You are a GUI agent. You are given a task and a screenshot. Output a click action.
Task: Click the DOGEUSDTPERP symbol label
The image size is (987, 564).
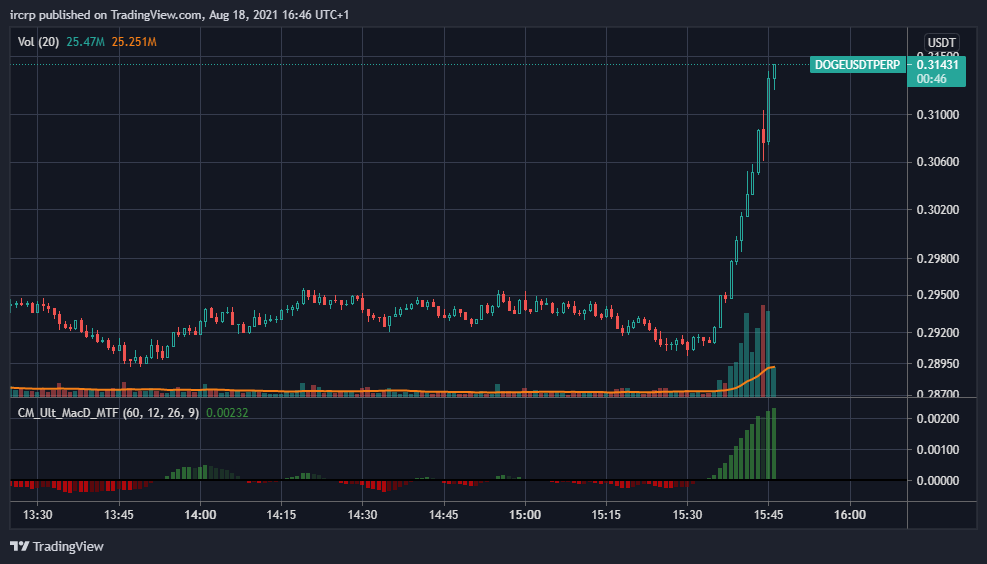point(857,65)
